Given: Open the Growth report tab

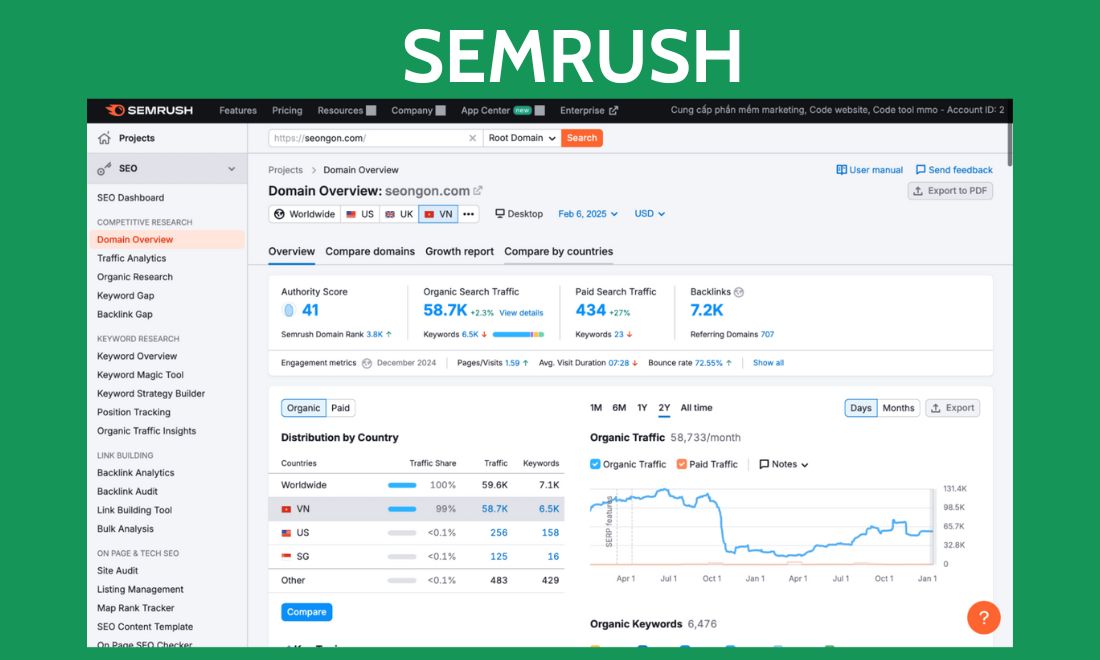Looking at the screenshot, I should (x=459, y=252).
